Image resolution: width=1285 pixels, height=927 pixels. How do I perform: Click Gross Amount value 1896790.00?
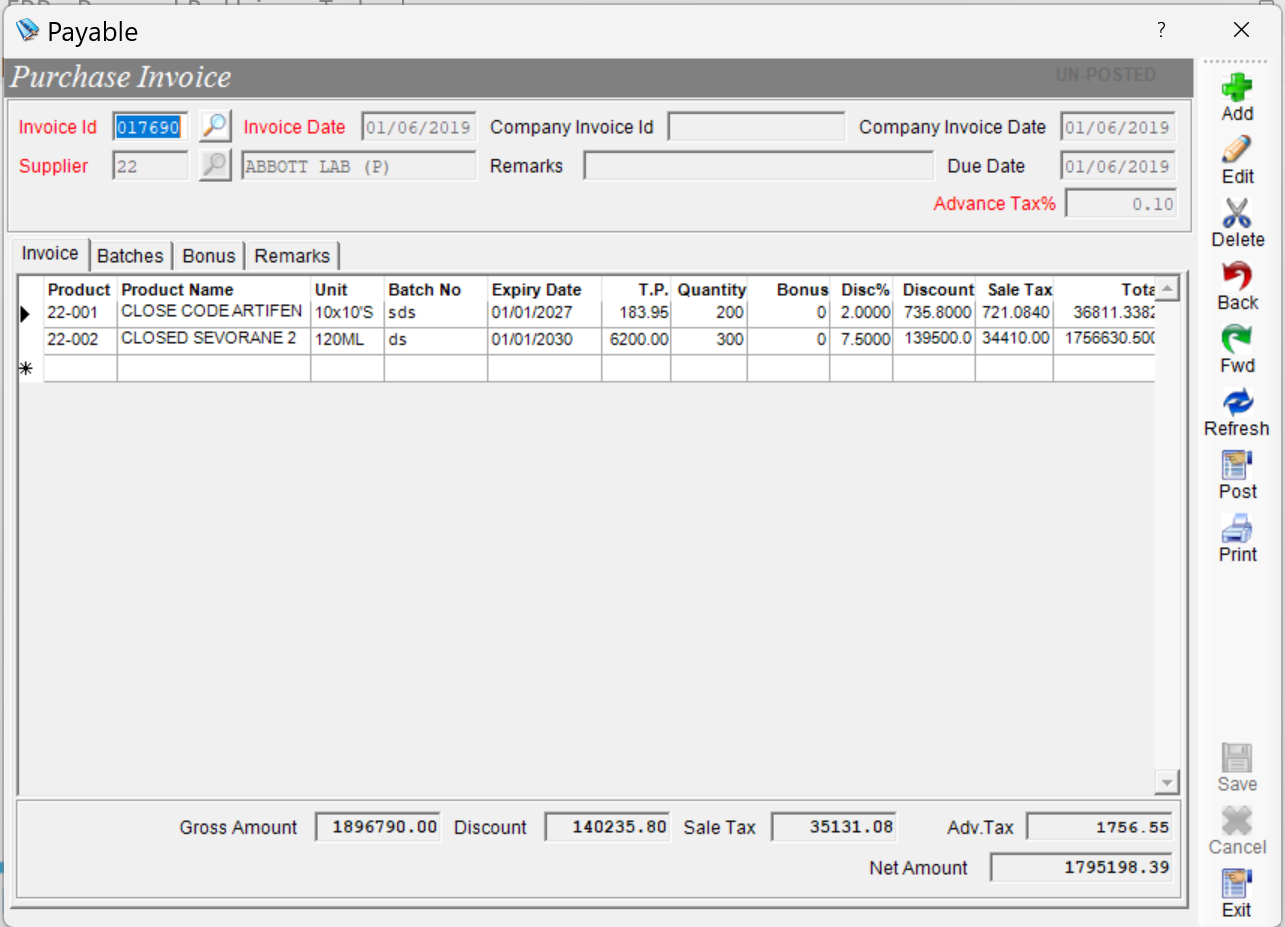[x=377, y=827]
